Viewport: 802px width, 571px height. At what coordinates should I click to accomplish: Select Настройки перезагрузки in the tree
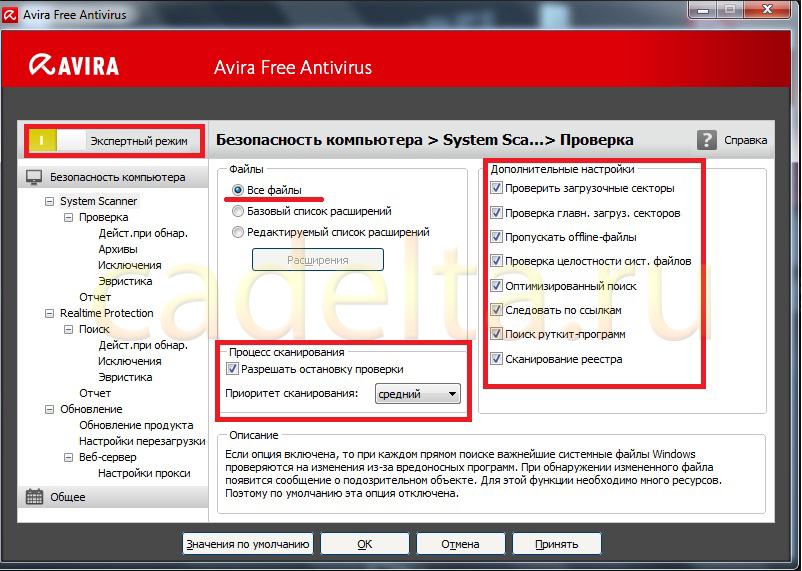142,441
